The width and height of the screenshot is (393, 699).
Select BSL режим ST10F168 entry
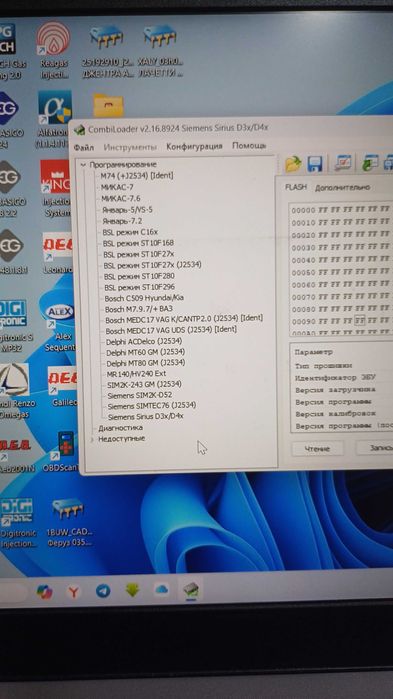[x=139, y=243]
